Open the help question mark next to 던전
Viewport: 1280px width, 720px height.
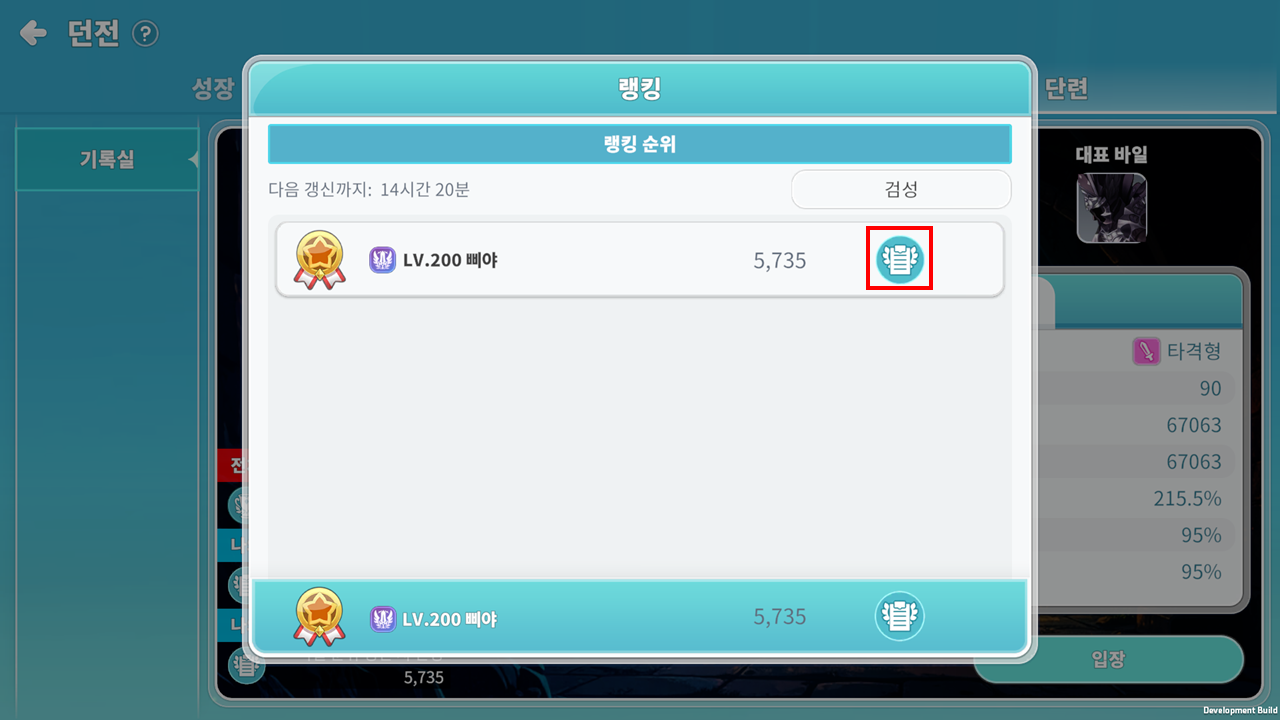click(145, 34)
